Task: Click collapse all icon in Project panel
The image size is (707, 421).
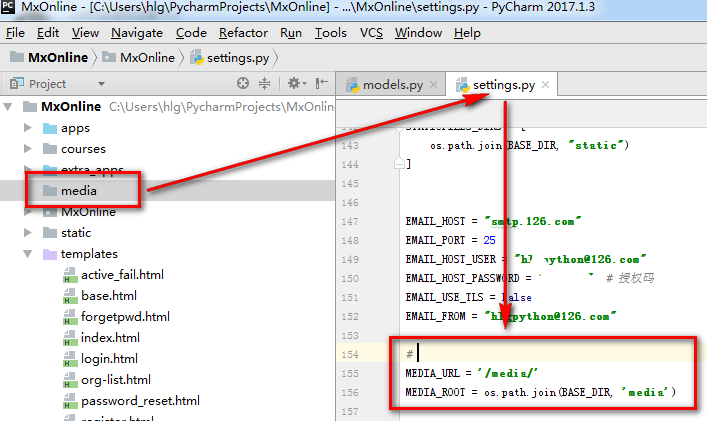Action: pos(265,83)
